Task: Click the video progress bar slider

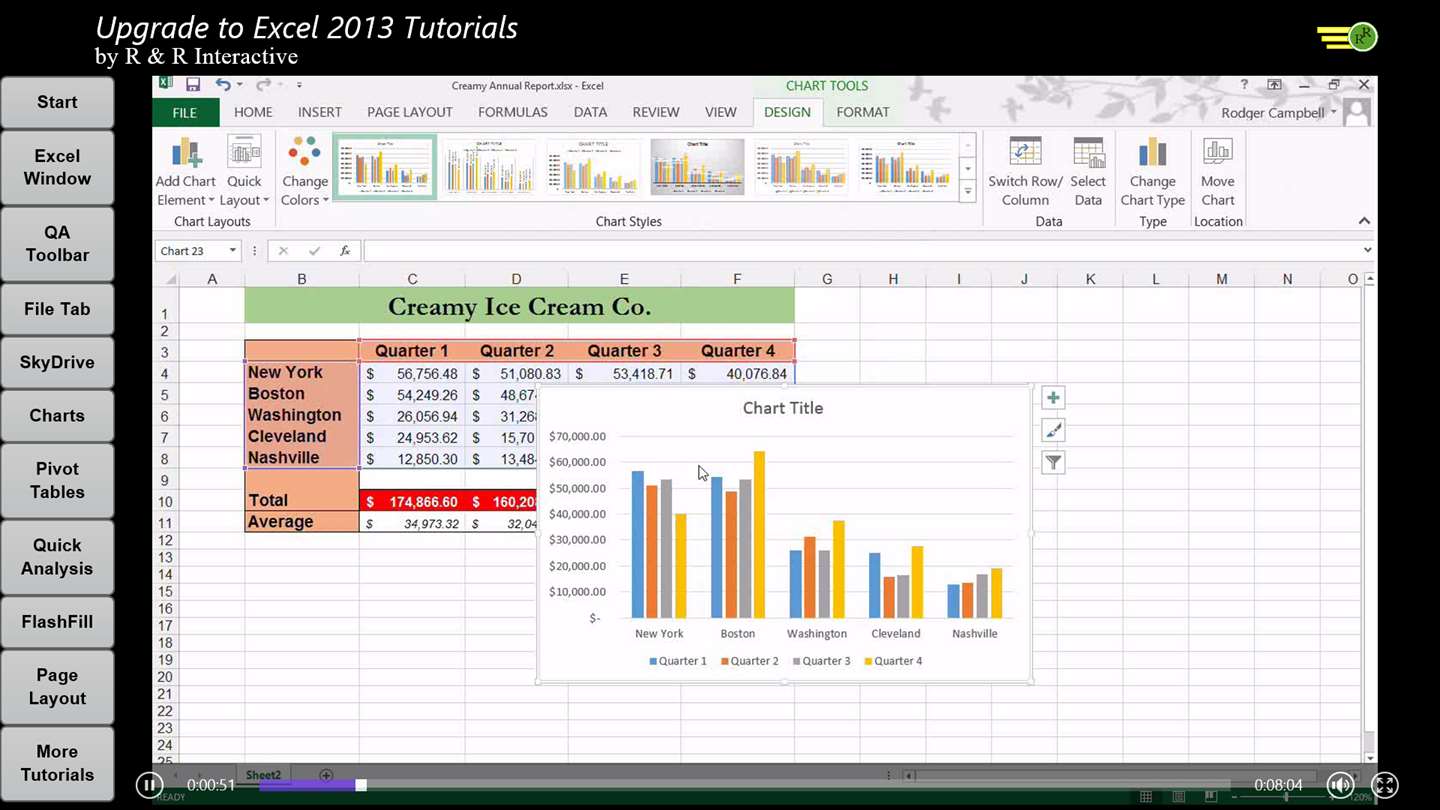Action: coord(361,785)
